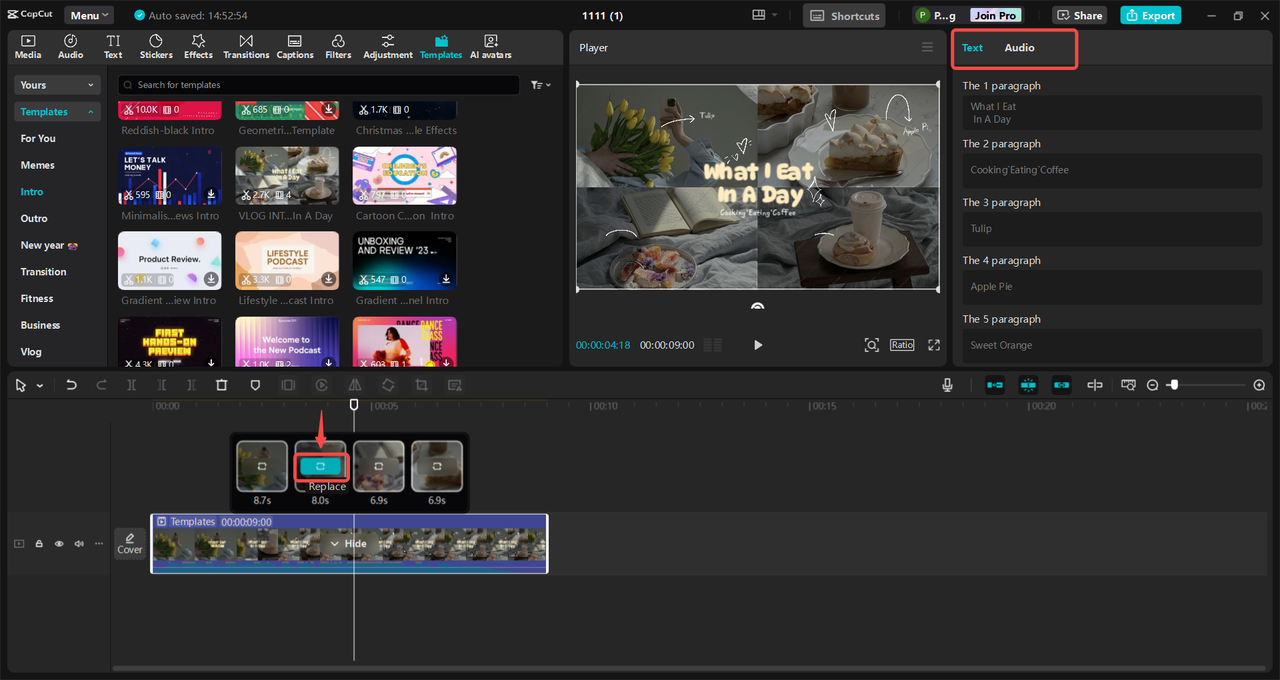This screenshot has height=680, width=1280.
Task: Open the Filters panel
Action: point(338,47)
